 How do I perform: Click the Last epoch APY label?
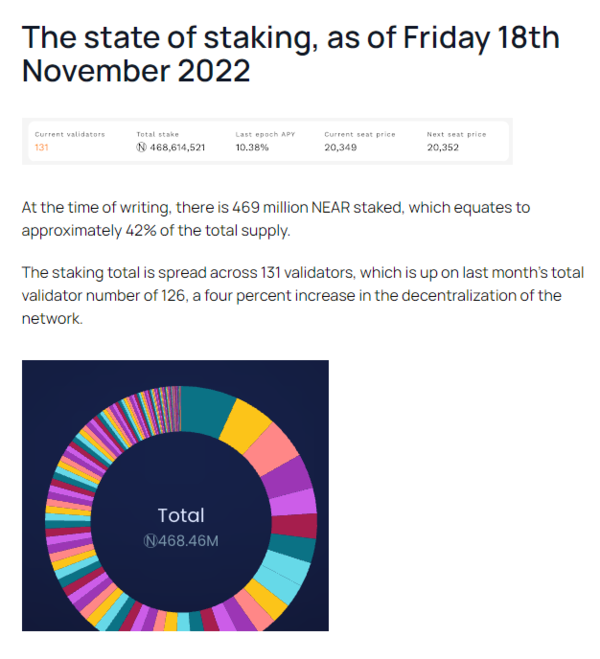pyautogui.click(x=264, y=133)
